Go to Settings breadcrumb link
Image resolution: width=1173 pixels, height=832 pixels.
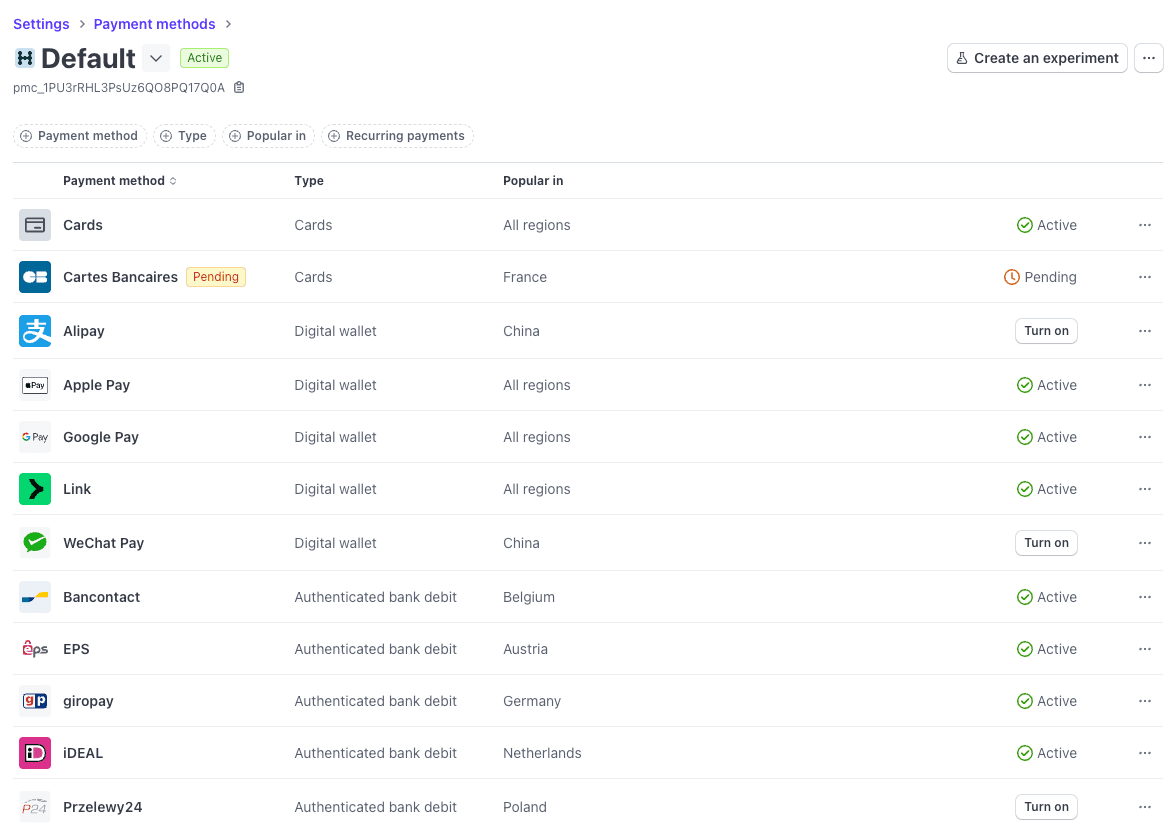[41, 24]
